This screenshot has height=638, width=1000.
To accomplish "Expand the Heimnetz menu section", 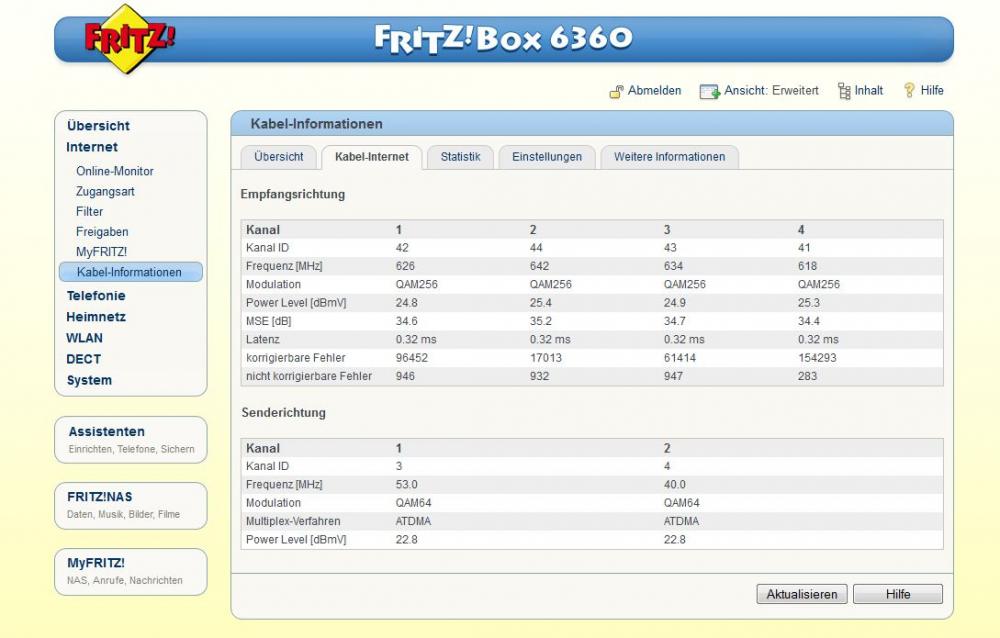I will [x=96, y=317].
